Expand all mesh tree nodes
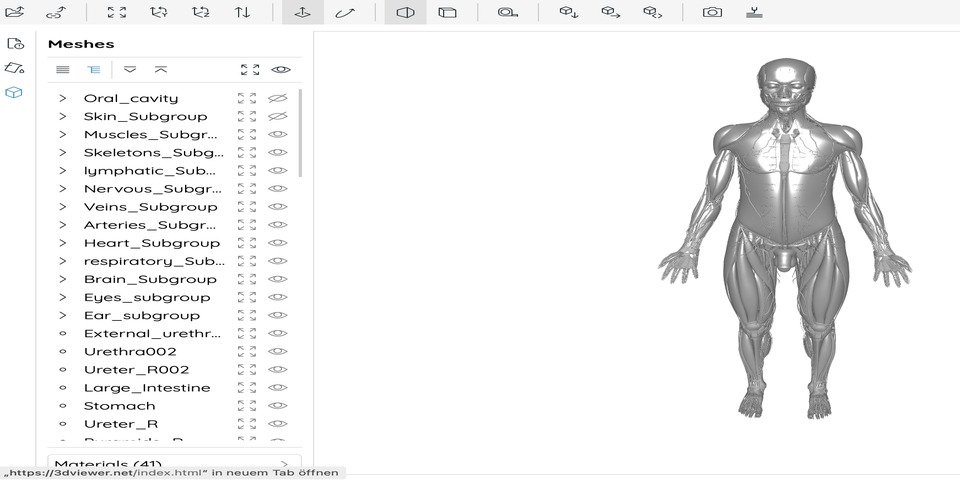Viewport: 960px width, 480px height. pyautogui.click(x=130, y=70)
